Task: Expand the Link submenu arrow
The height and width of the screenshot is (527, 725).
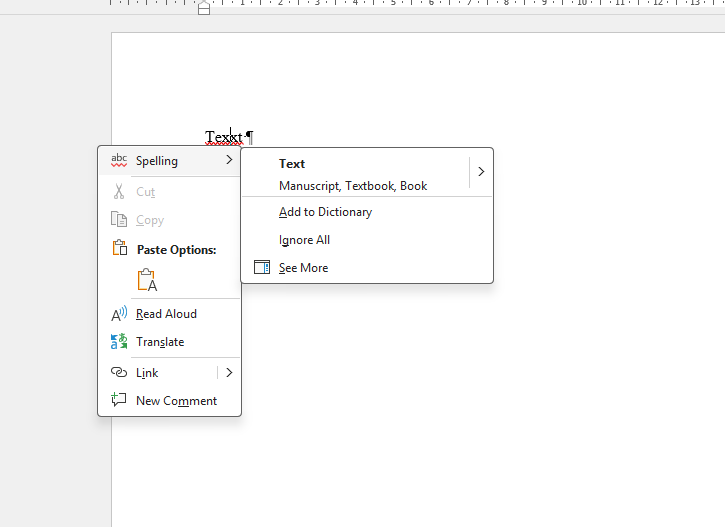Action: coord(229,373)
